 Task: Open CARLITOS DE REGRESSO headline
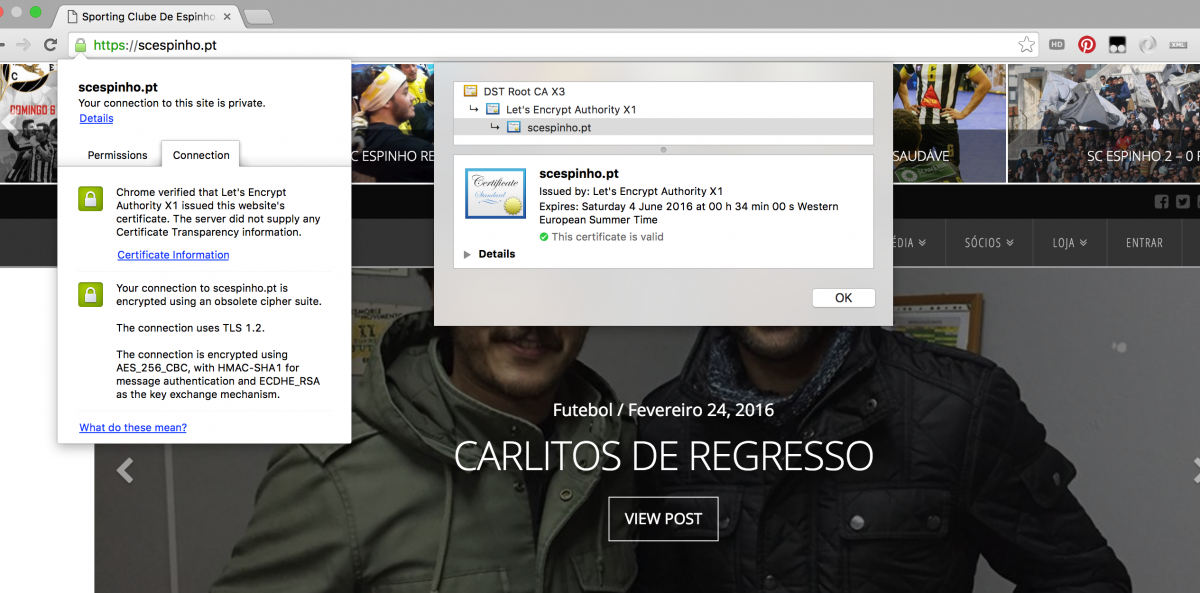(663, 456)
